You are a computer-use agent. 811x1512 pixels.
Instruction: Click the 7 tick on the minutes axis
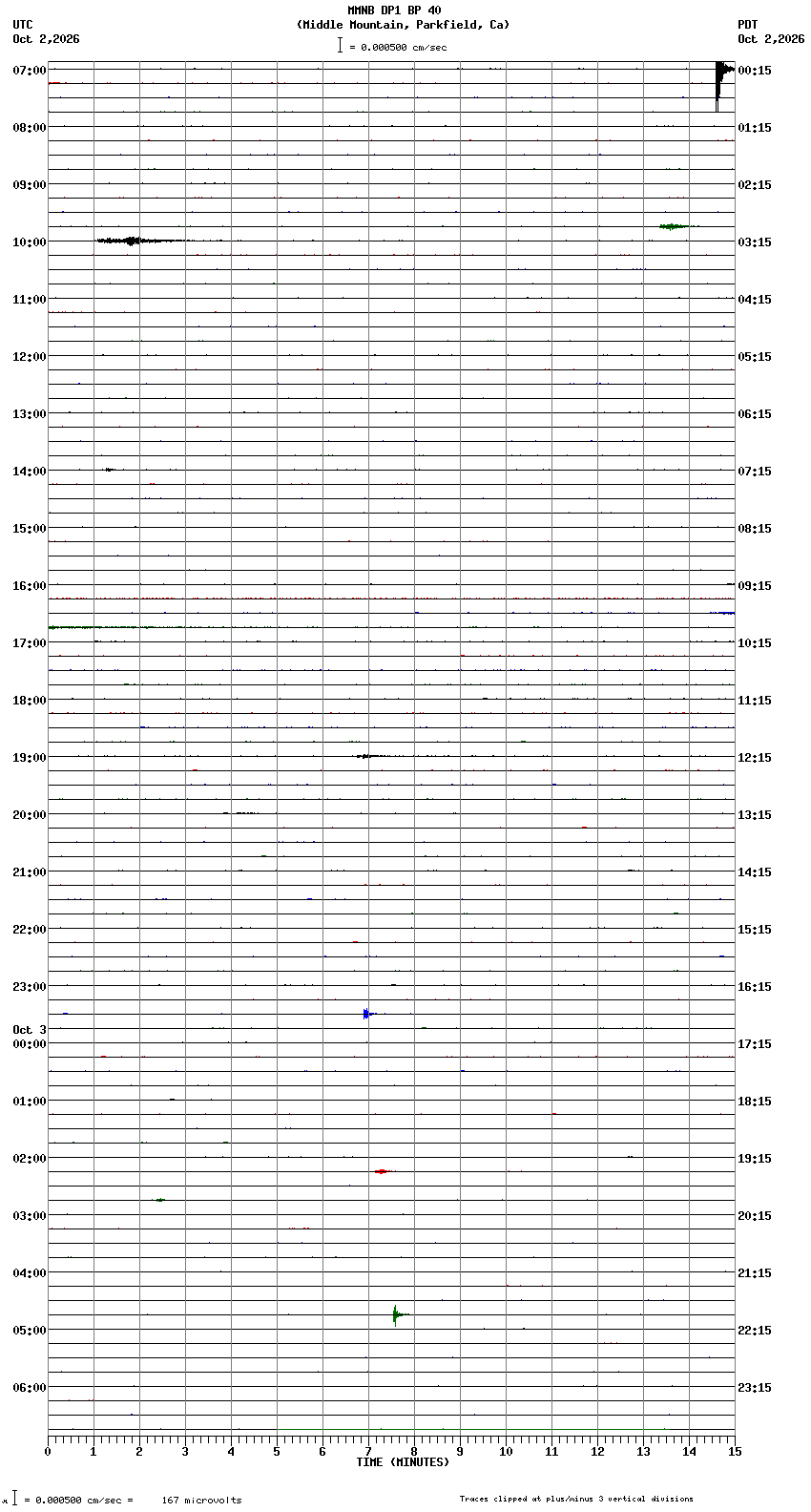pos(368,1452)
